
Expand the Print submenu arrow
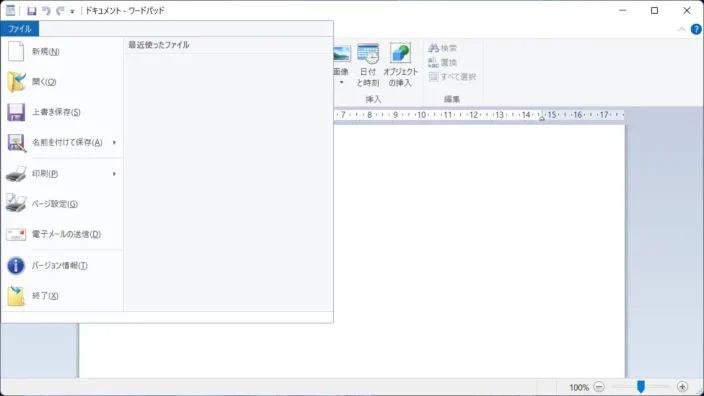pos(114,174)
